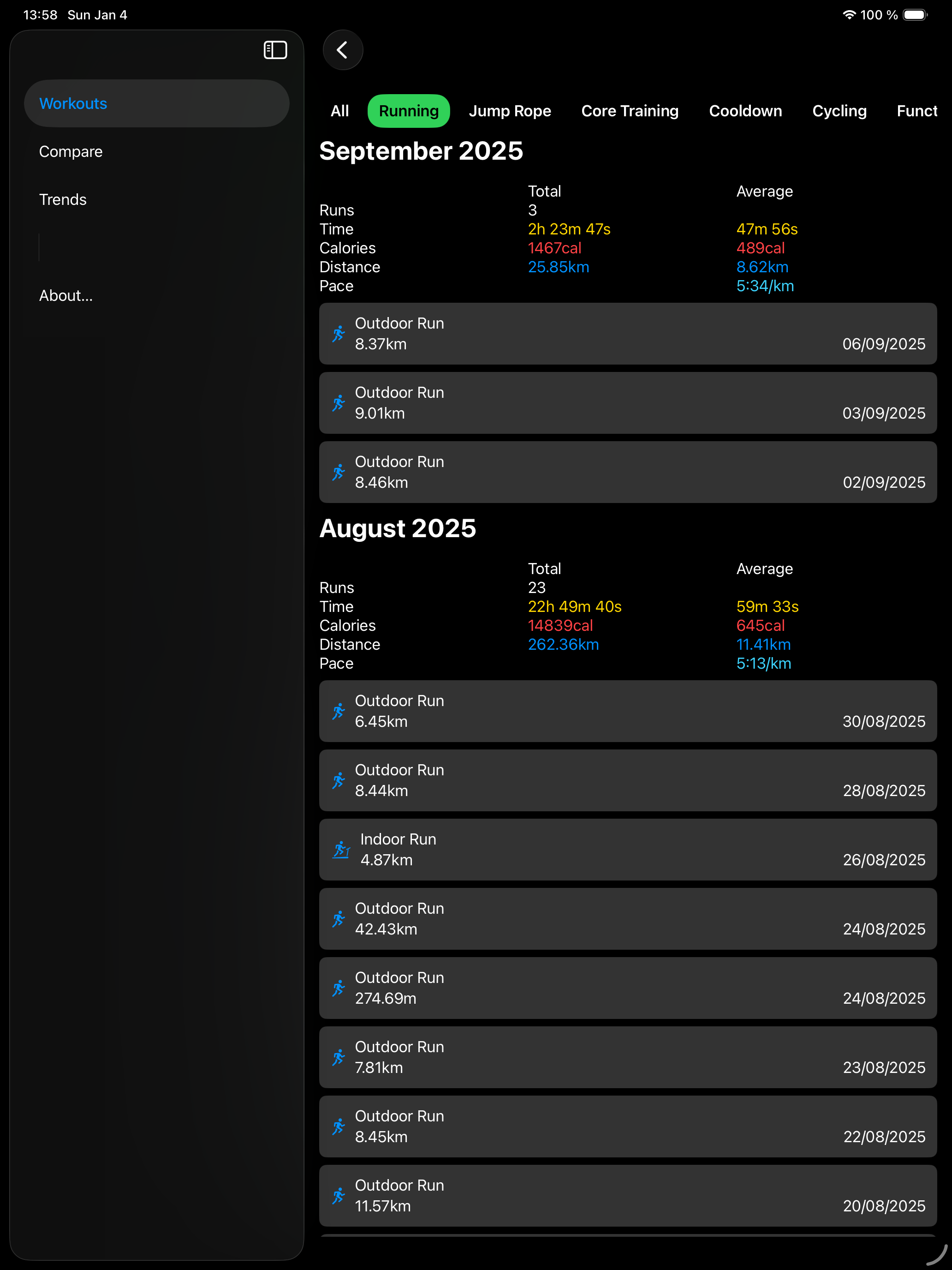This screenshot has height=1270, width=952.
Task: Open the Jump Rope category
Action: coord(510,111)
